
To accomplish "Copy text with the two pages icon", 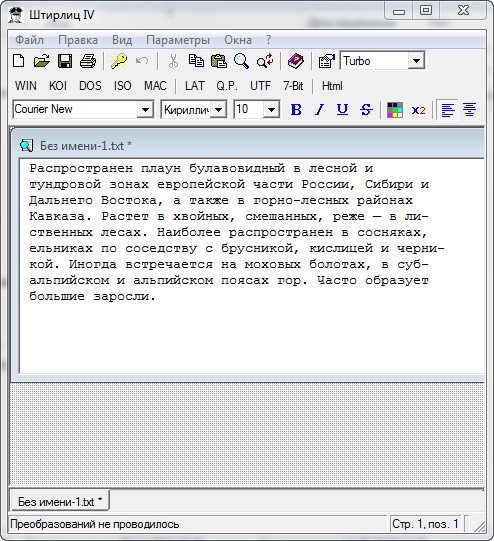I will 196,61.
